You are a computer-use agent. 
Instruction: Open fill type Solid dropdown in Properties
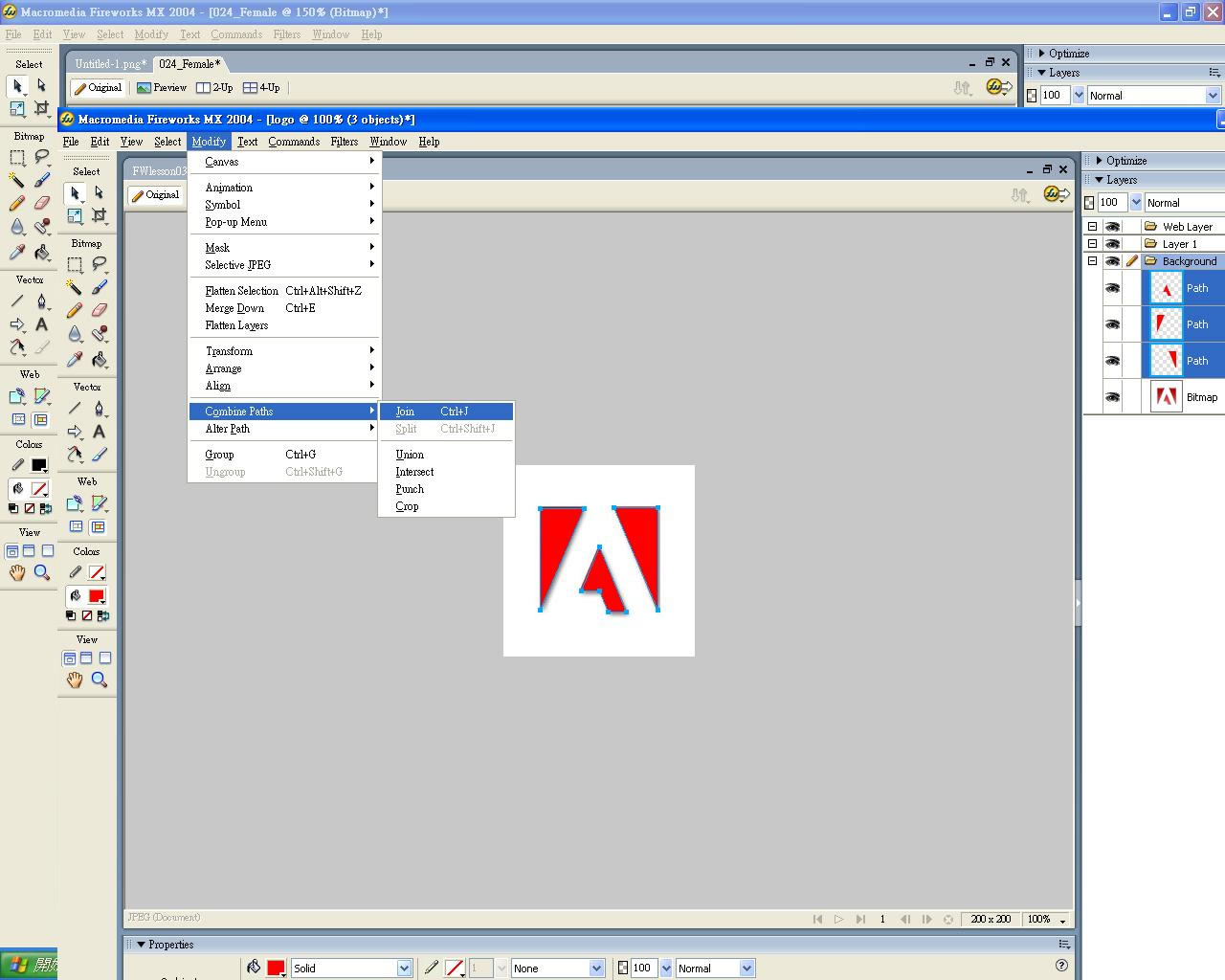click(404, 969)
